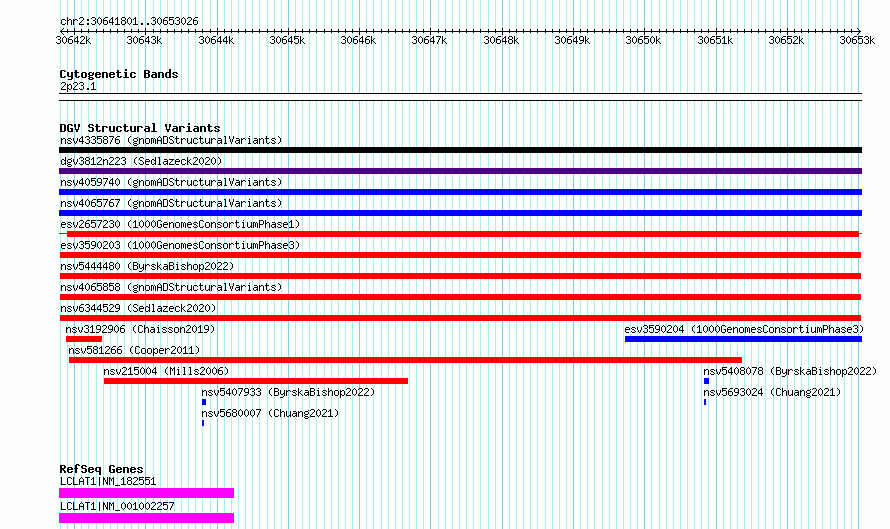Click the nsv5680007 (Chuang2021) label

click(270, 413)
